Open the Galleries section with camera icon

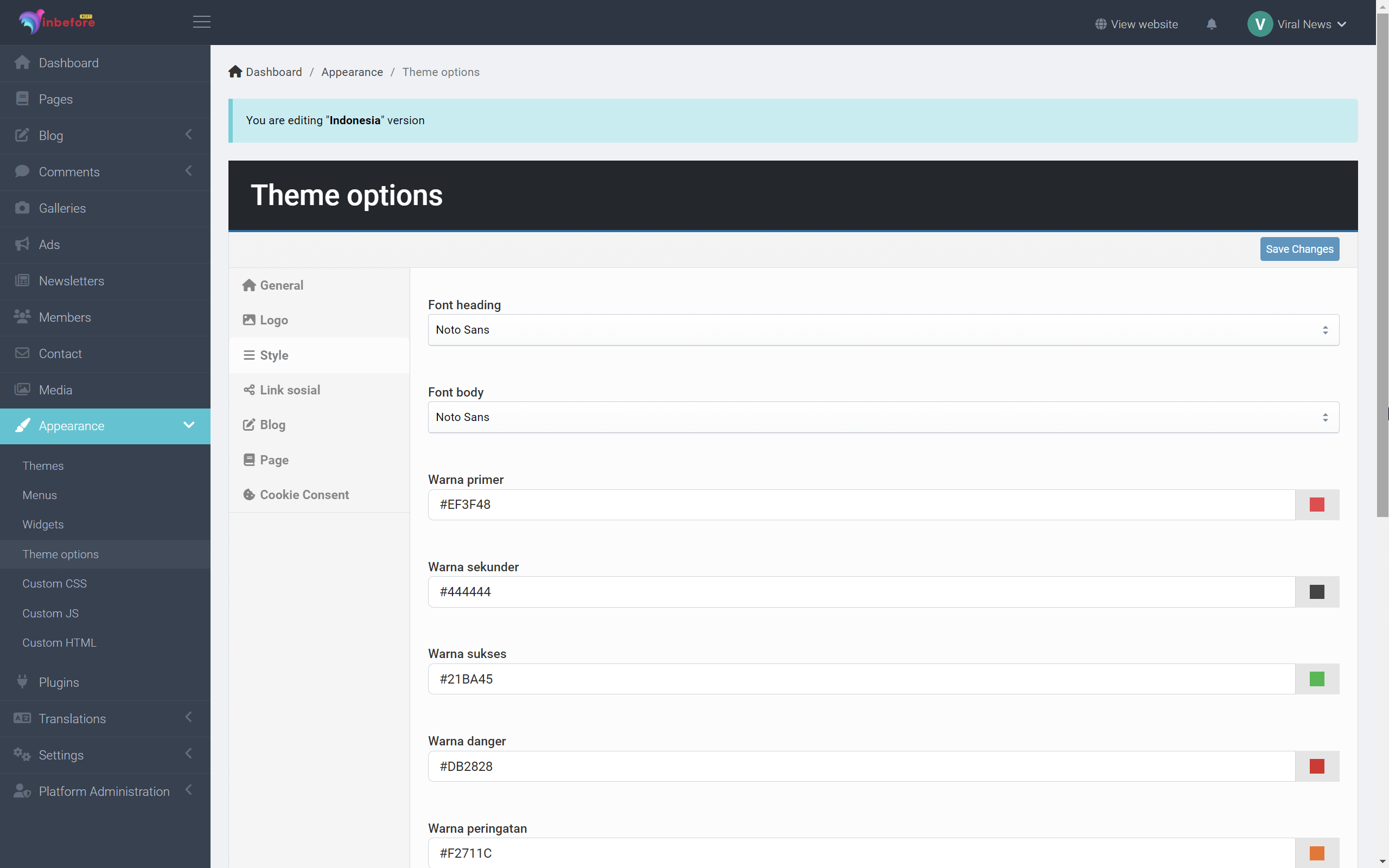pyautogui.click(x=22, y=208)
